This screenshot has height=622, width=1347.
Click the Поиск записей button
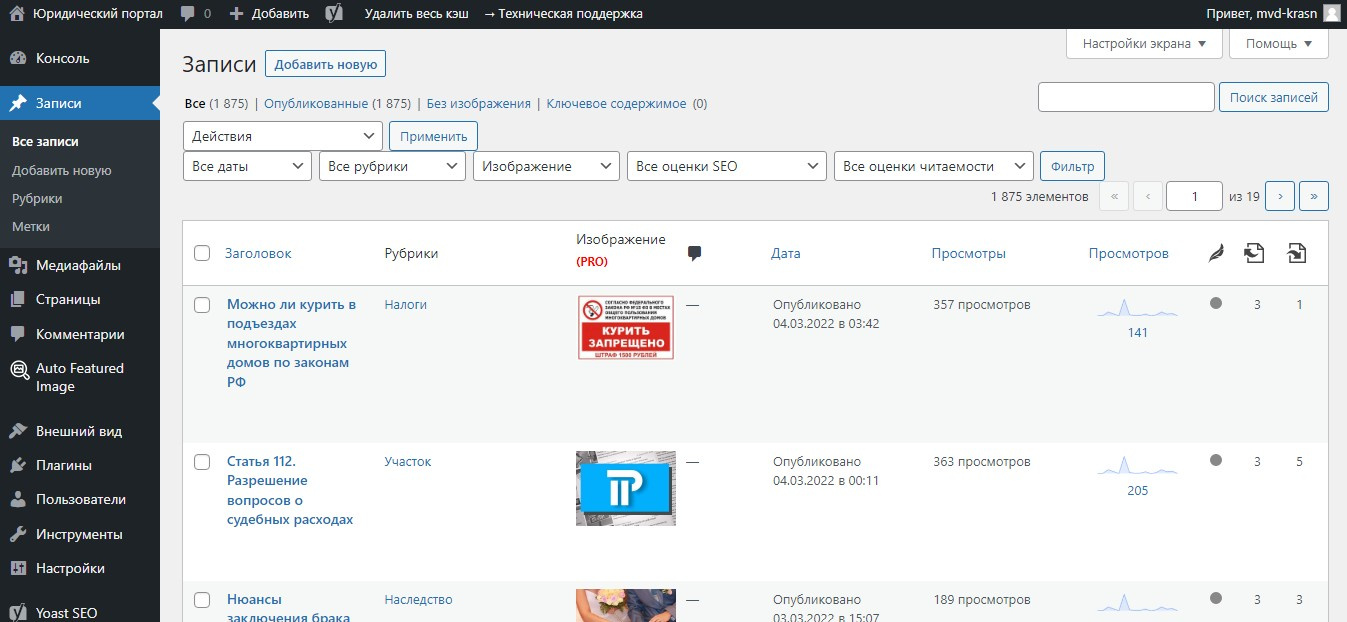(x=1274, y=97)
